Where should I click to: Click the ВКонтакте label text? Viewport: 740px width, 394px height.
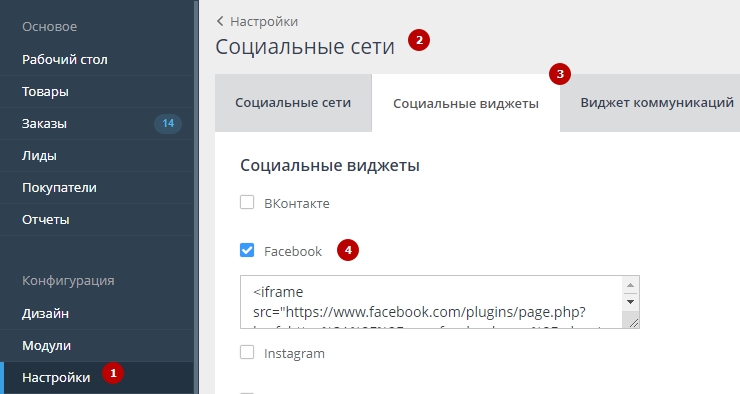click(297, 204)
